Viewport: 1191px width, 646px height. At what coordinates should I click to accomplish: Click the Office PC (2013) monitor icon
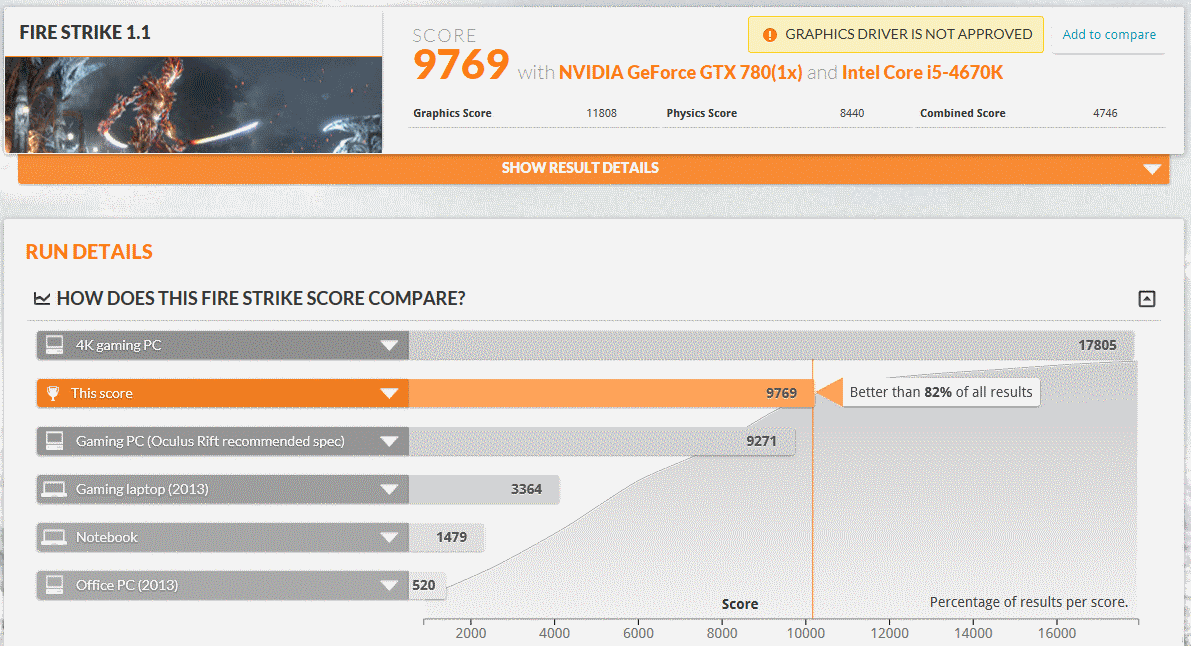(x=55, y=584)
